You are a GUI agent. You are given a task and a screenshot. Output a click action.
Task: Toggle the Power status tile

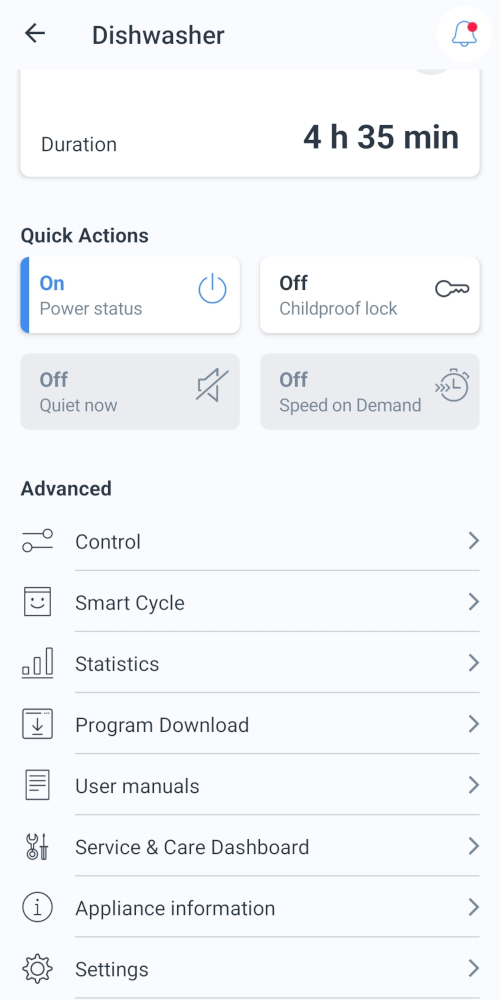[x=130, y=295]
